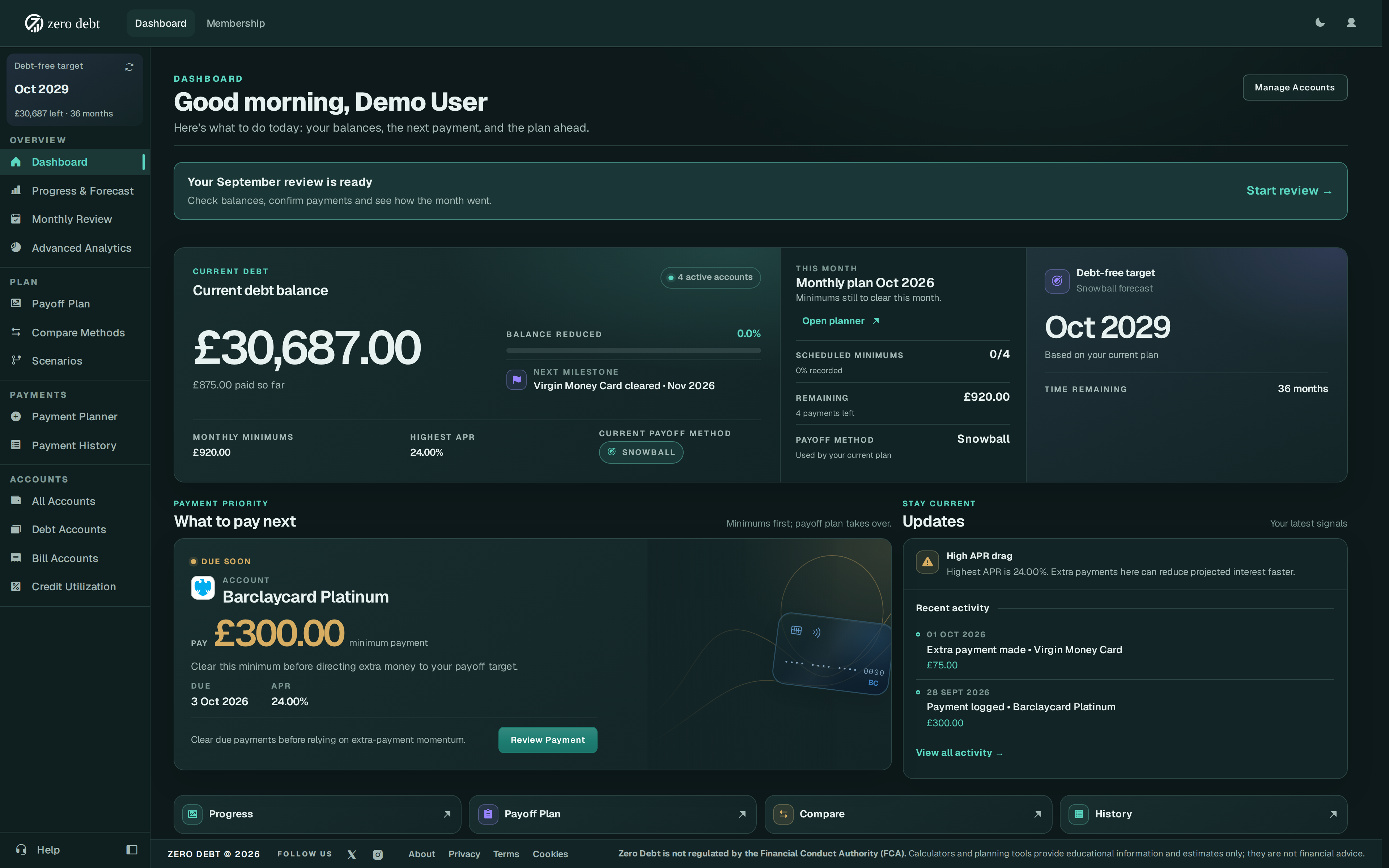Screen dimensions: 1389x868
Task: Open the Payoff Plan shortcut card
Action: 612,814
